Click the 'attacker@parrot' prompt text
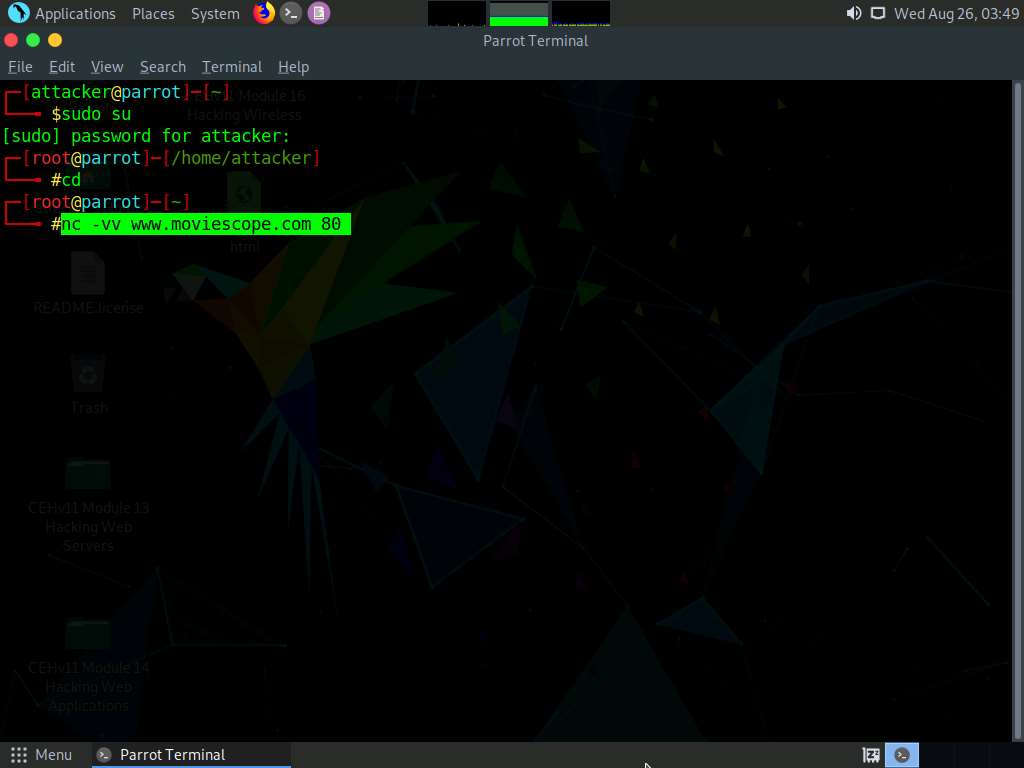 point(106,92)
